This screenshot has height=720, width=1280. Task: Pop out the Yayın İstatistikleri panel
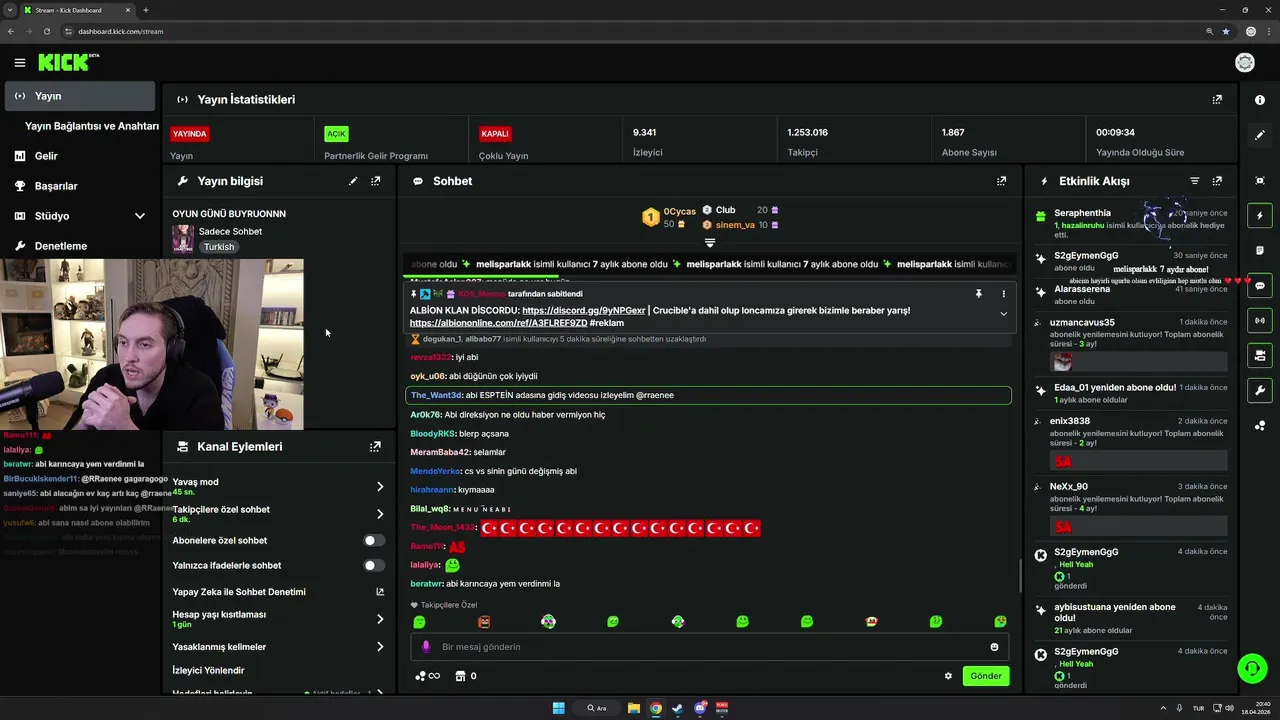pos(1217,100)
